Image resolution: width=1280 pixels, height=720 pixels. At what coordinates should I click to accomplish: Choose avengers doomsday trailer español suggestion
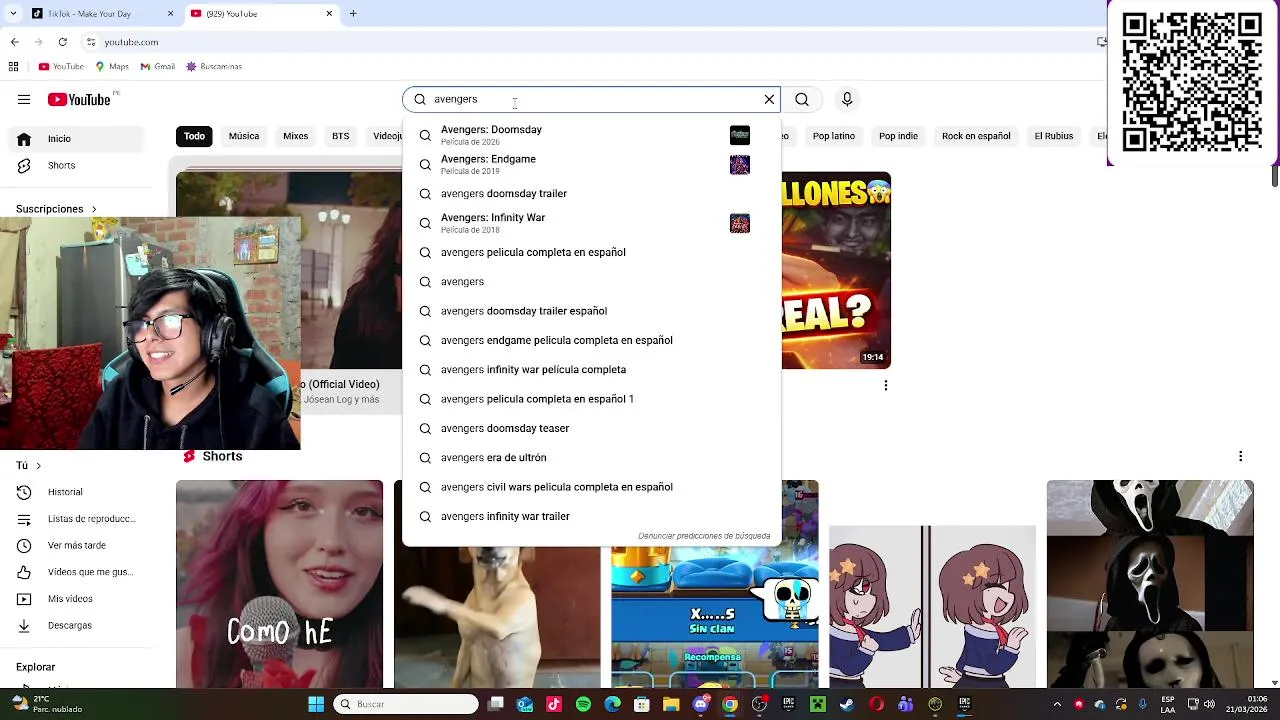click(591, 311)
